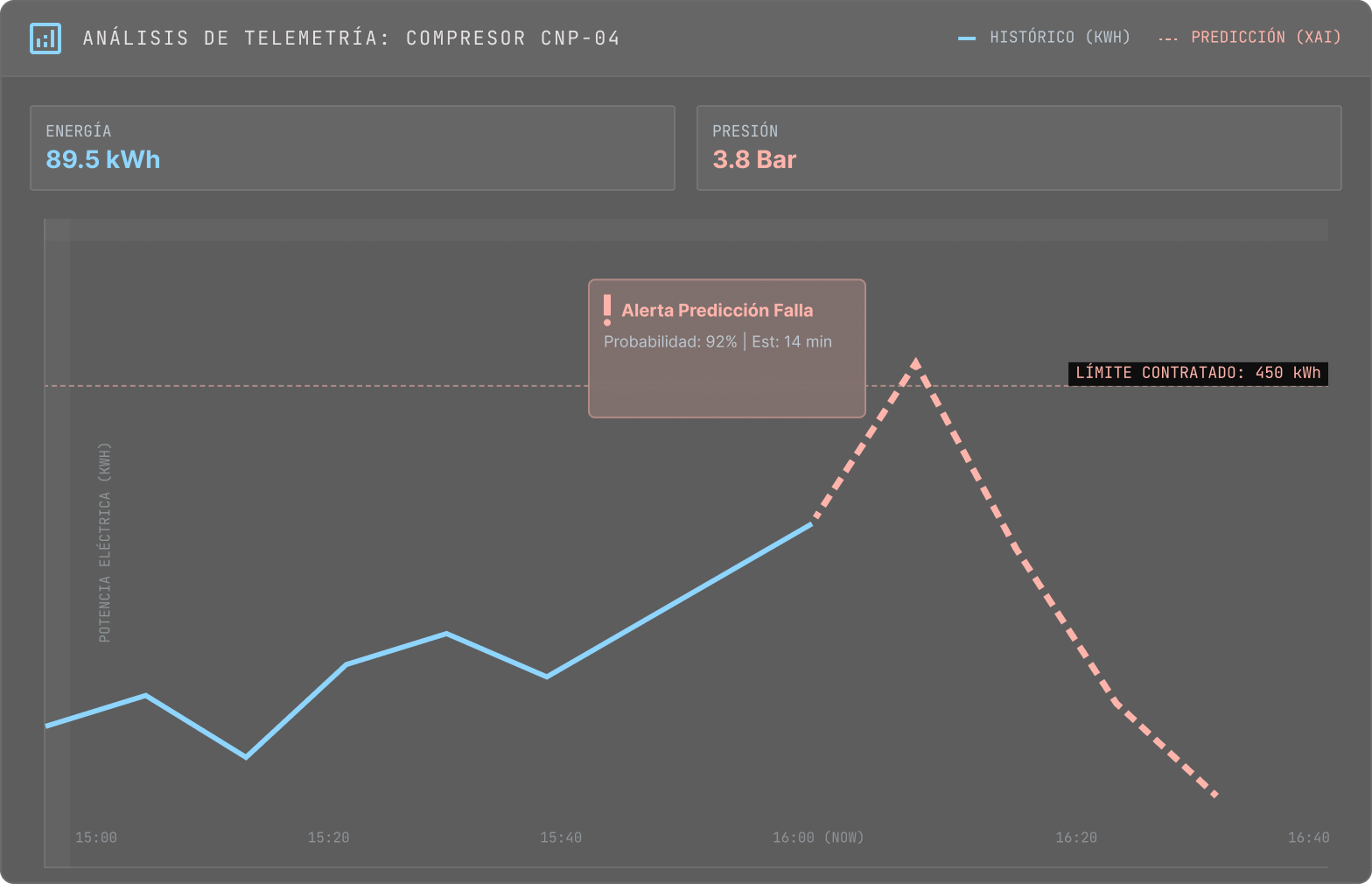Click the Presión card label
1372x884 pixels.
745,131
